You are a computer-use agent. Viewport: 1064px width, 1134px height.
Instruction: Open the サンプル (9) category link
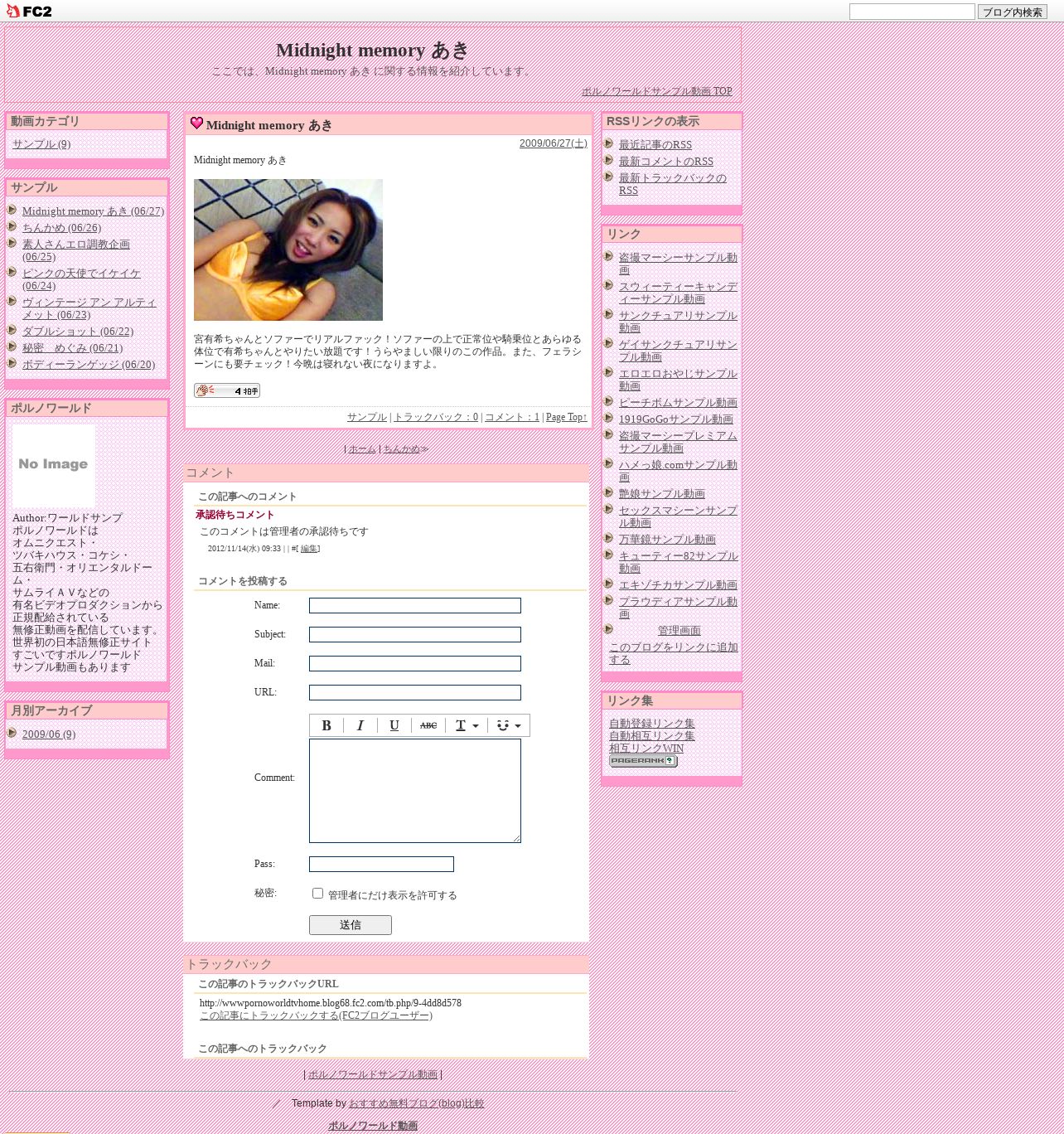click(41, 144)
